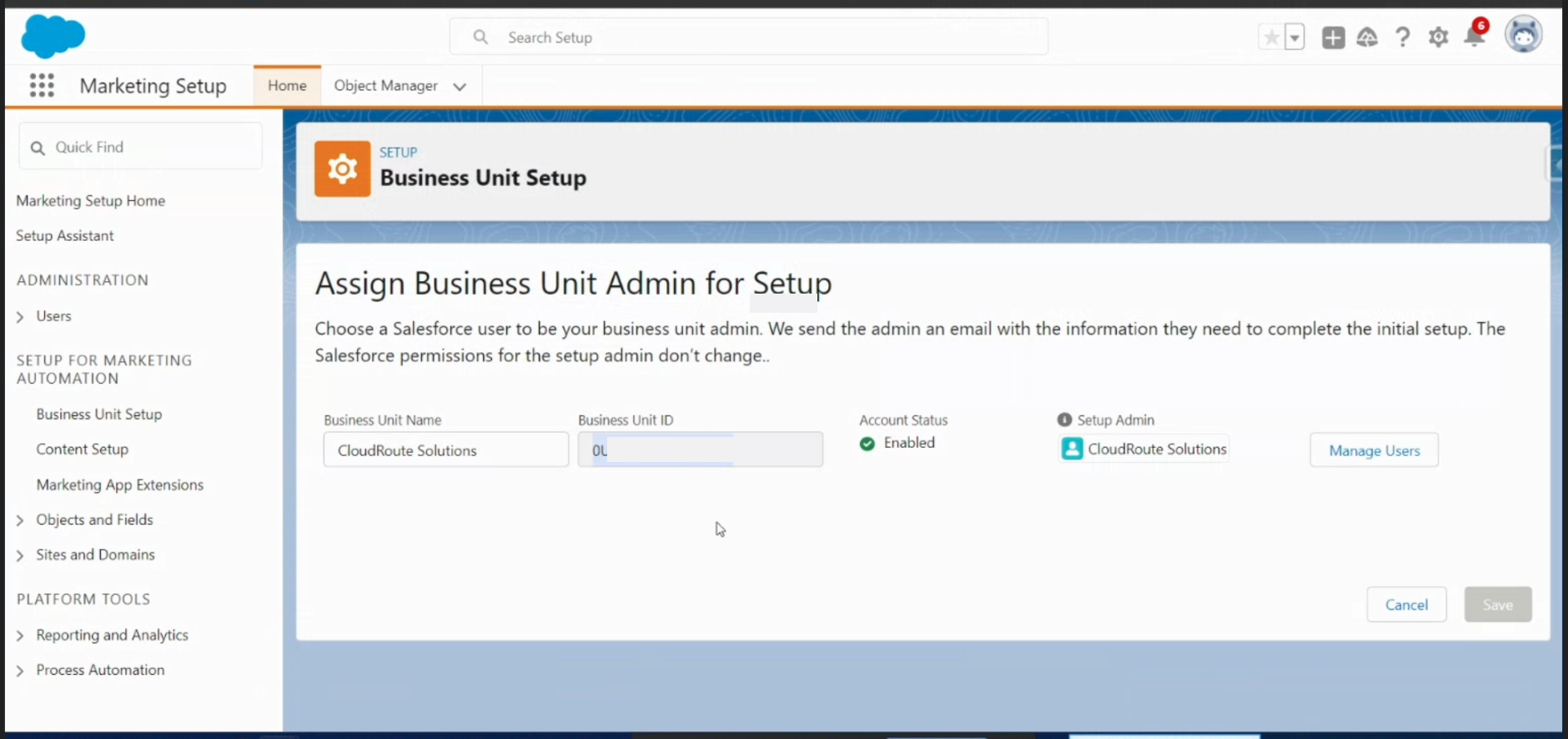
Task: Expand the Users section
Action: 20,317
